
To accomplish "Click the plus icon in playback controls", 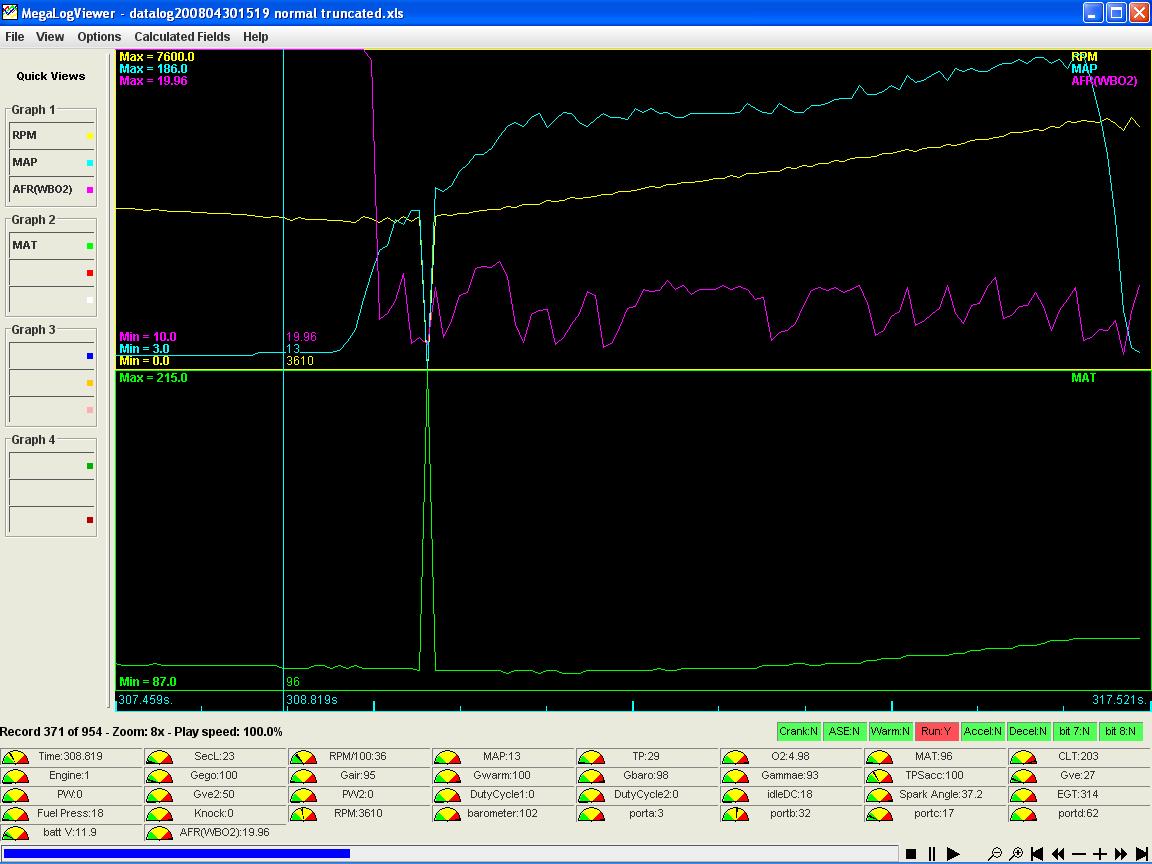I will coord(1100,854).
